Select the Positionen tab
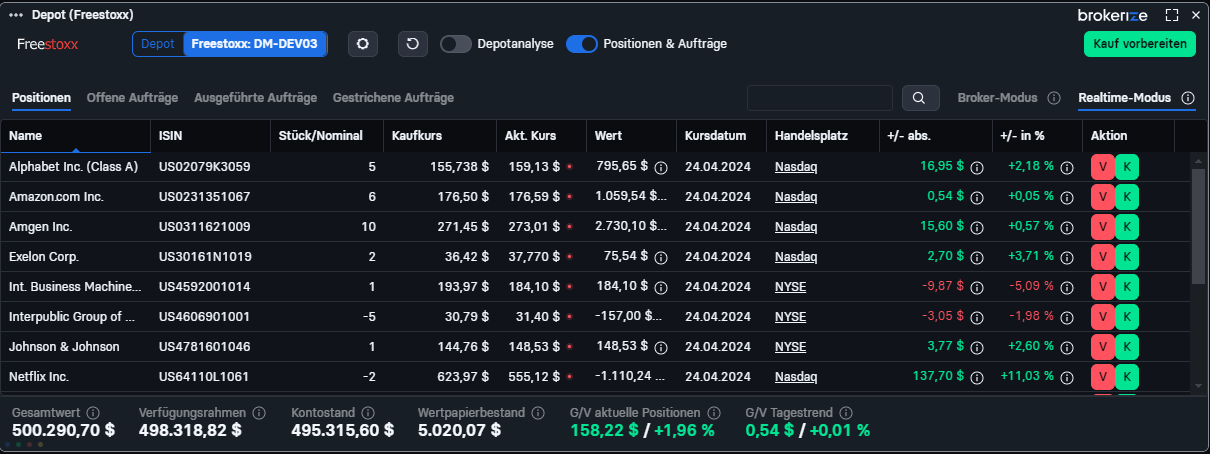The width and height of the screenshot is (1210, 454). point(41,98)
